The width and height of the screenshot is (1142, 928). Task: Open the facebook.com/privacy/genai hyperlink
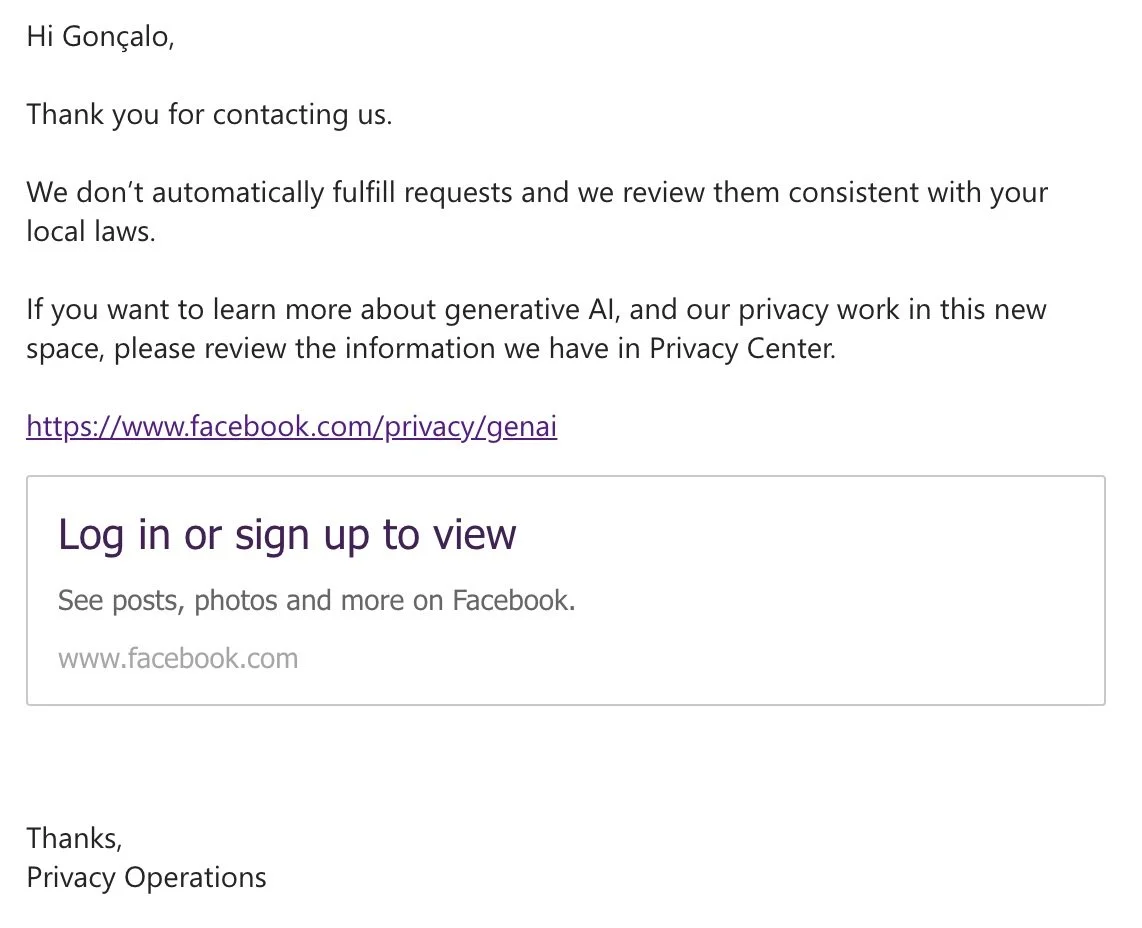click(290, 427)
